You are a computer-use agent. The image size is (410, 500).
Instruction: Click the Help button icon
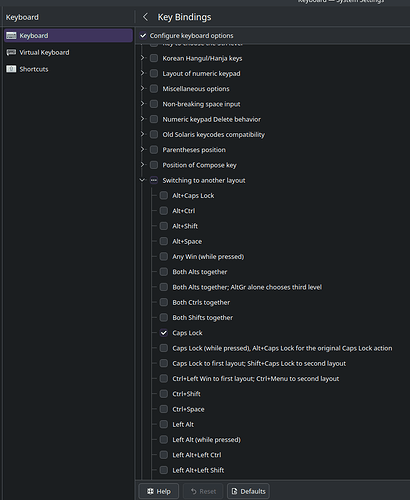150,491
